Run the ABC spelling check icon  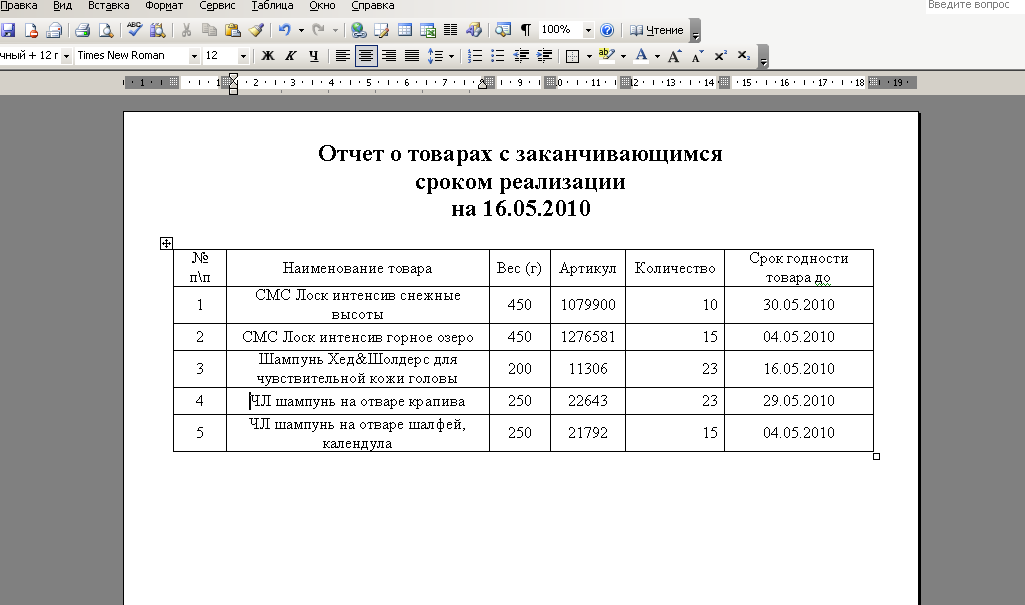point(135,30)
